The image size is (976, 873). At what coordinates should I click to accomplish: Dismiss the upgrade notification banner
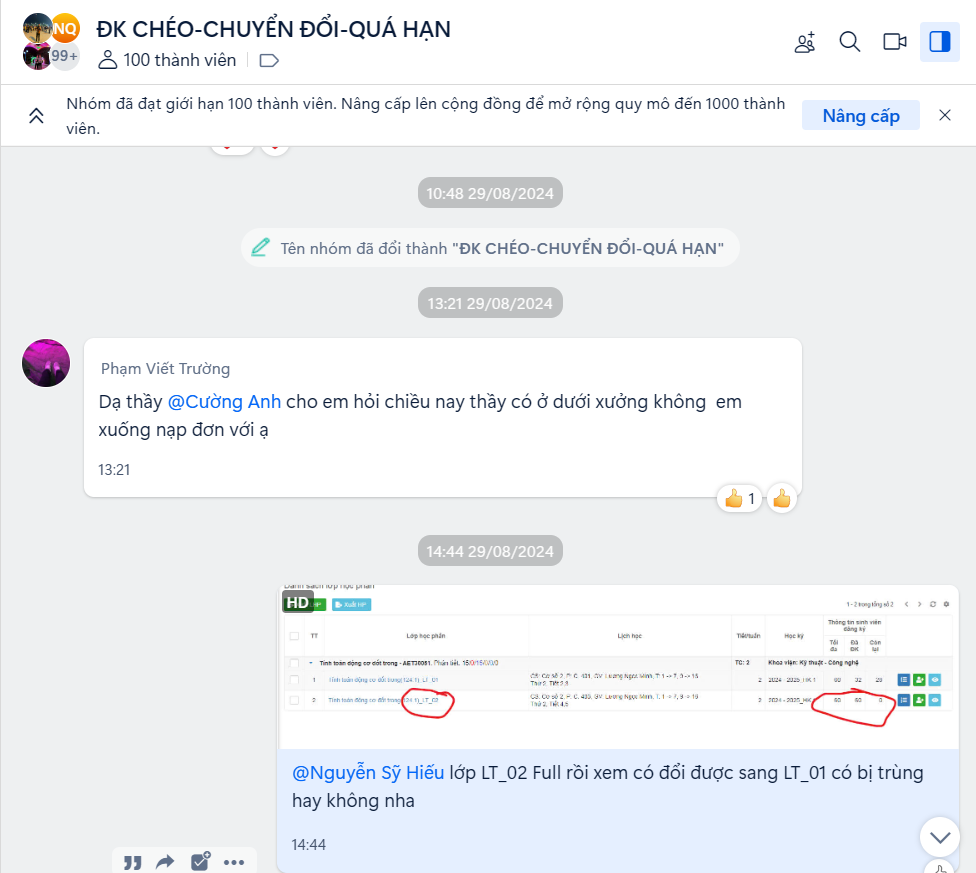pos(945,115)
